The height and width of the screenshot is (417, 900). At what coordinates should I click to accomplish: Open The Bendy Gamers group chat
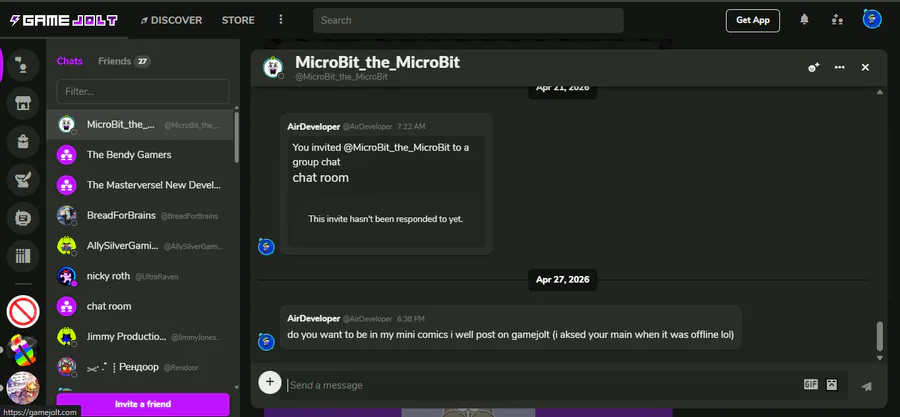point(140,154)
